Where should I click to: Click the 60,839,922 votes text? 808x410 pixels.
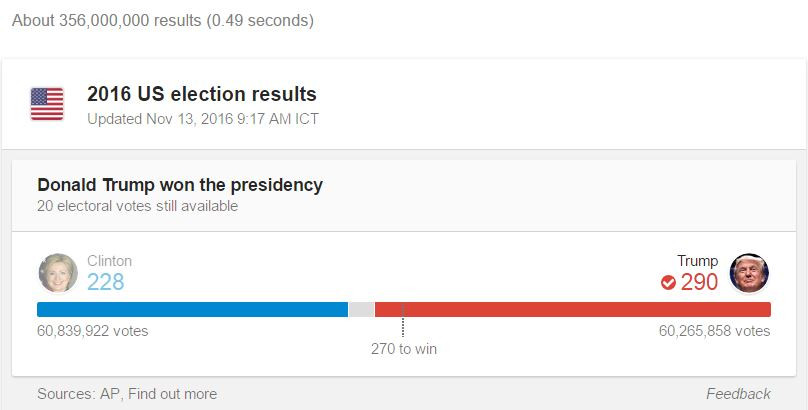click(92, 330)
